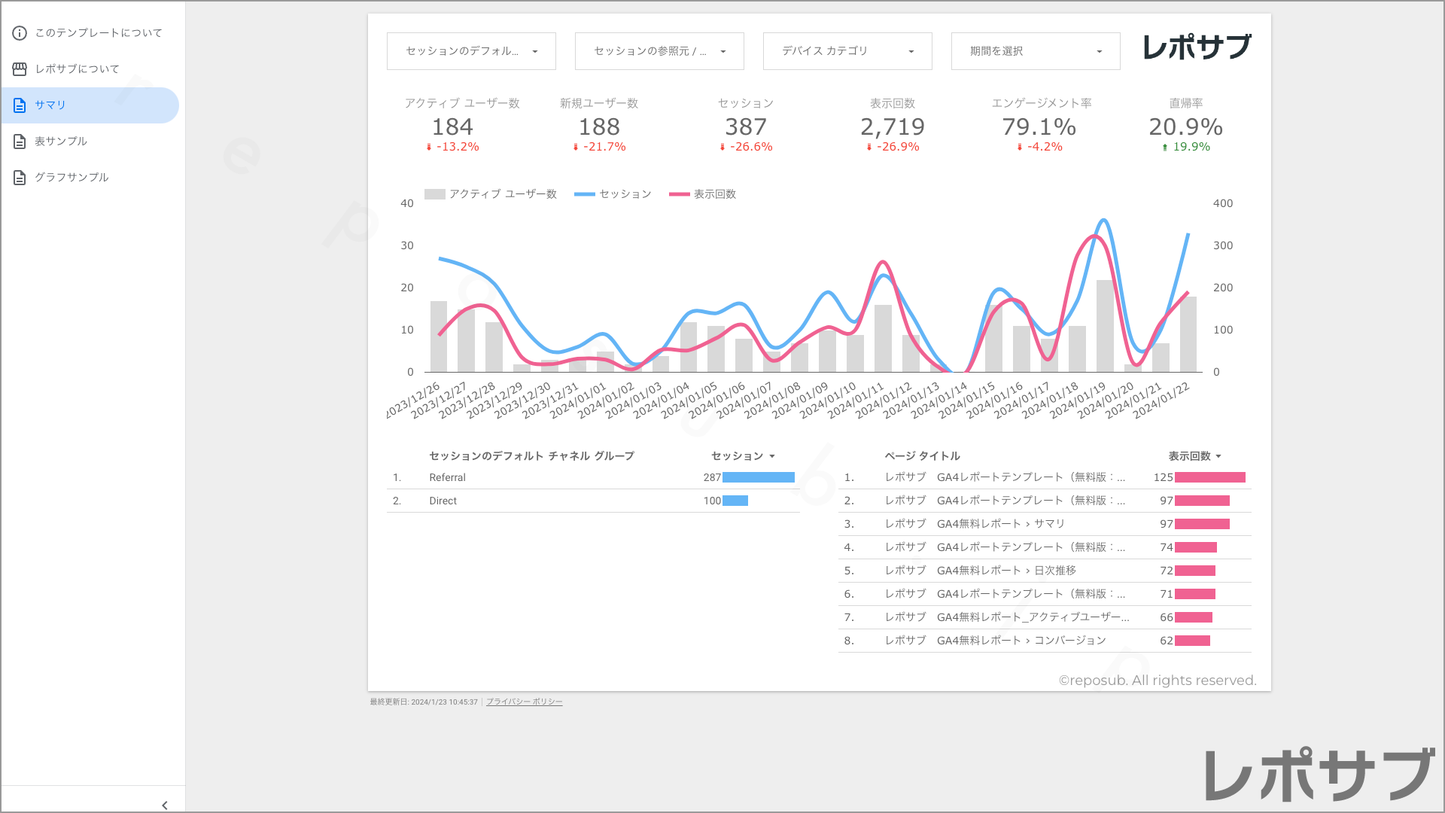Expand the 期間を選択 date range dropdown
Image resolution: width=1445 pixels, height=813 pixels.
[x=1035, y=51]
